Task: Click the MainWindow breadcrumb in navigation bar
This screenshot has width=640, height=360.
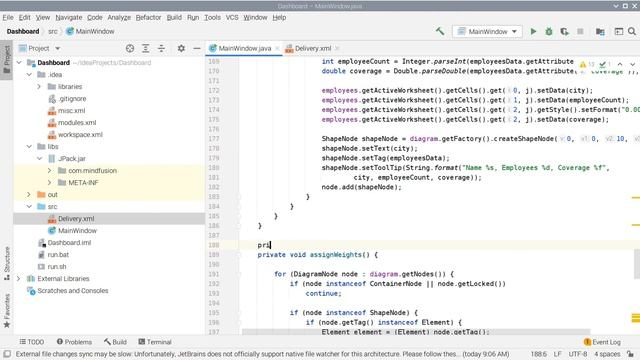Action: point(91,31)
